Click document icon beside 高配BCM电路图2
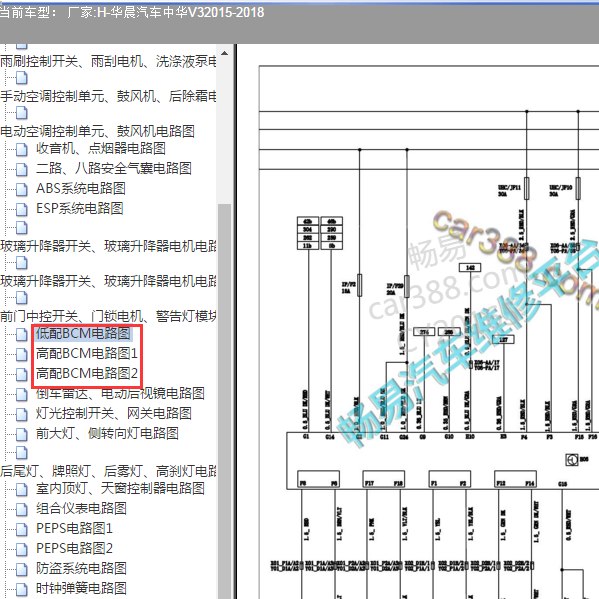The height and width of the screenshot is (599, 599). (22, 374)
